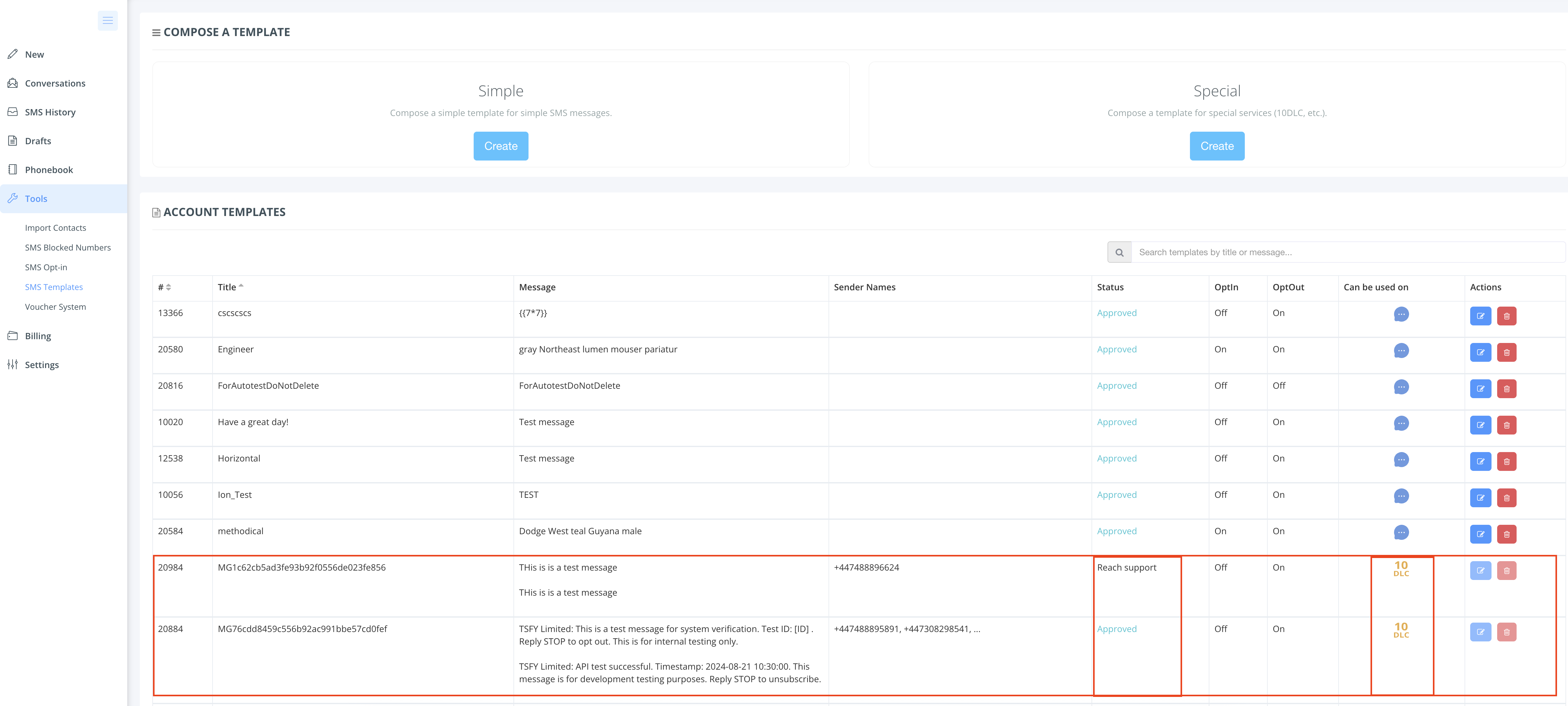Collapse the Tools menu section

[x=63, y=198]
